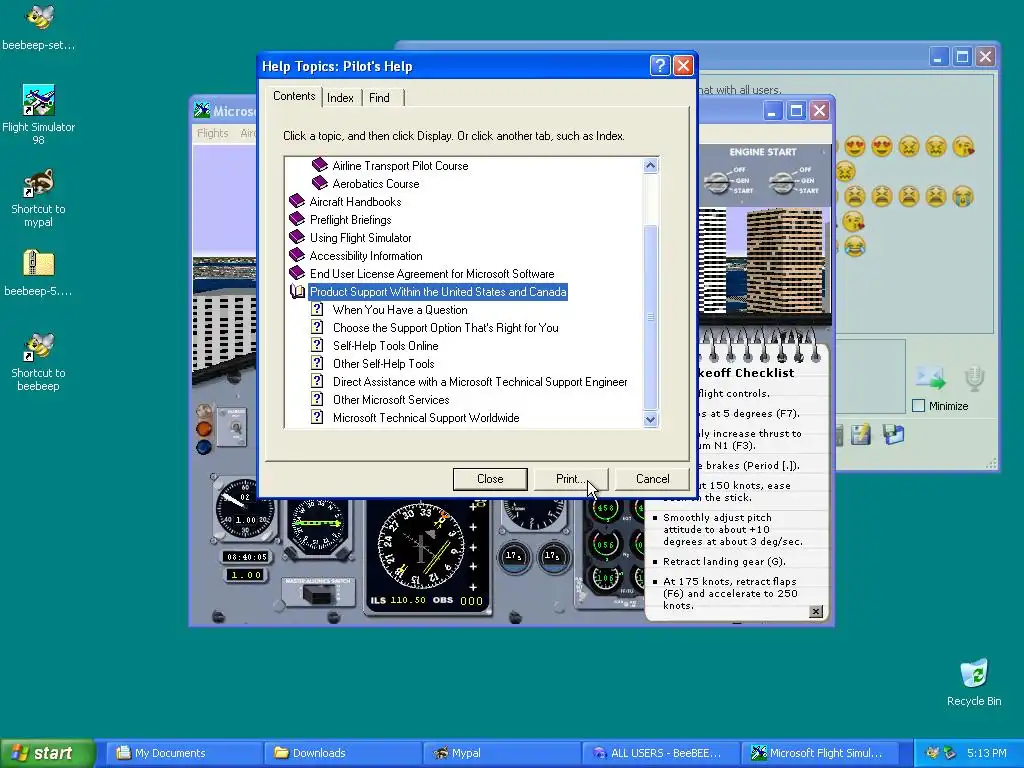The width and height of the screenshot is (1024, 768).
Task: Click the loudly crying emoji in BeeBEEP
Action: point(963,196)
